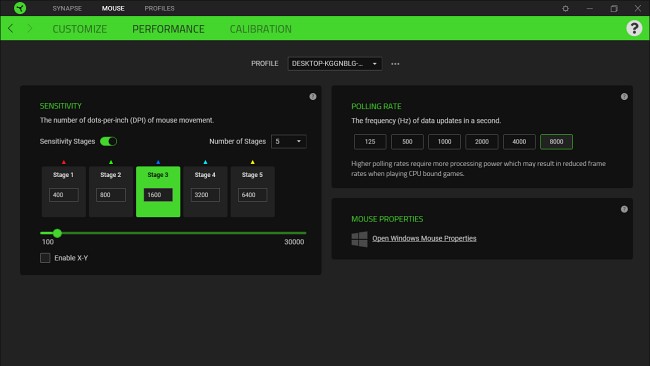Click the DPI sensitivity slider handle
Screen dimensions: 650x366
pos(57,233)
